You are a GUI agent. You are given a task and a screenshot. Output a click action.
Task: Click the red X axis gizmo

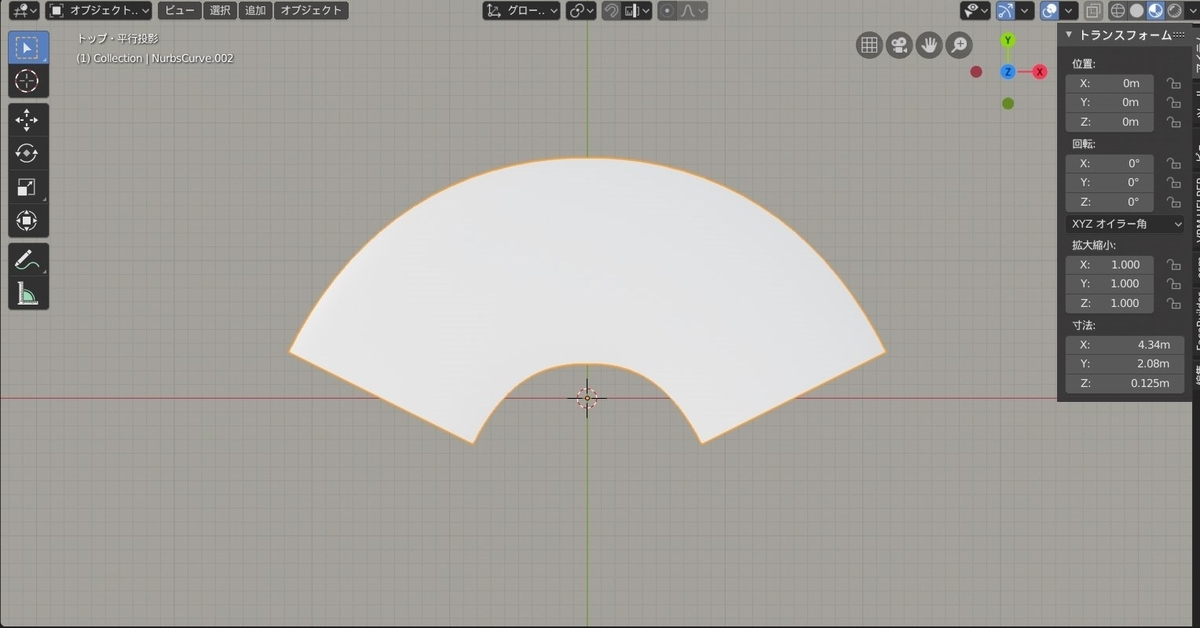pos(1040,72)
